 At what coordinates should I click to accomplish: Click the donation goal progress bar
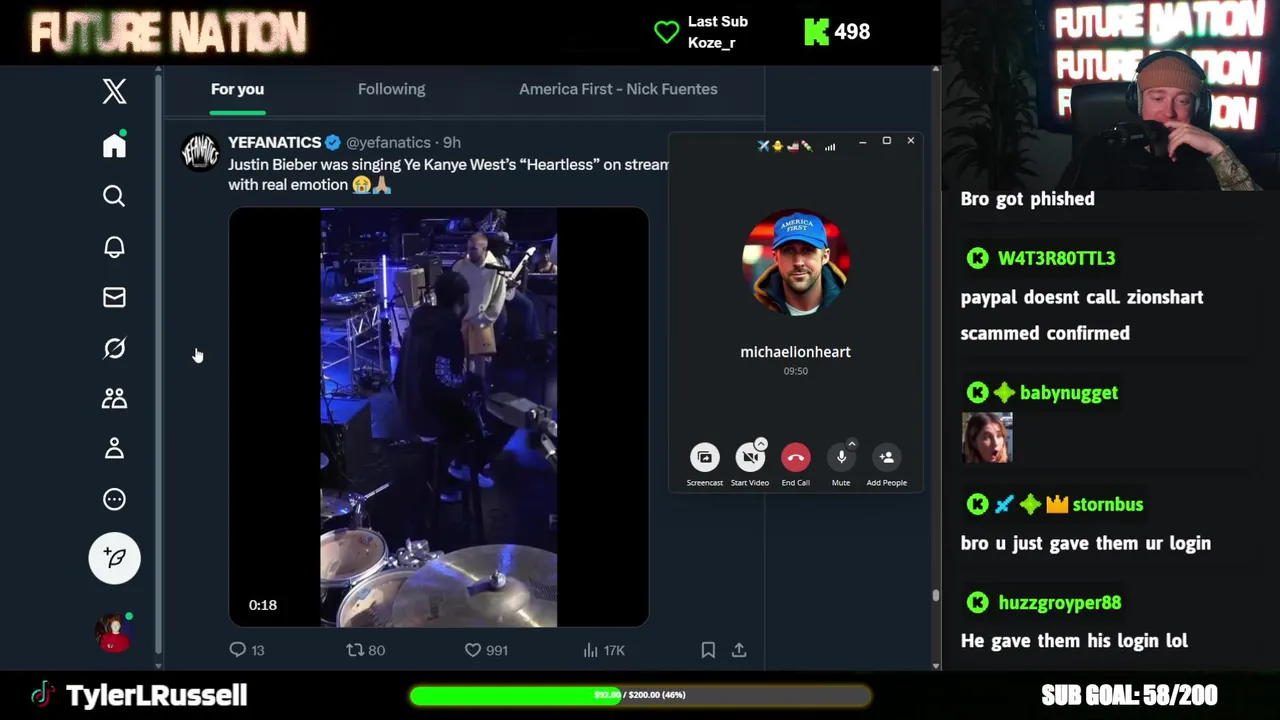point(640,695)
